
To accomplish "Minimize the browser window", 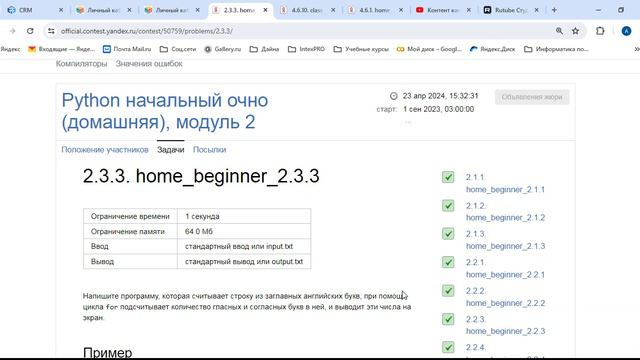I will pos(598,10).
